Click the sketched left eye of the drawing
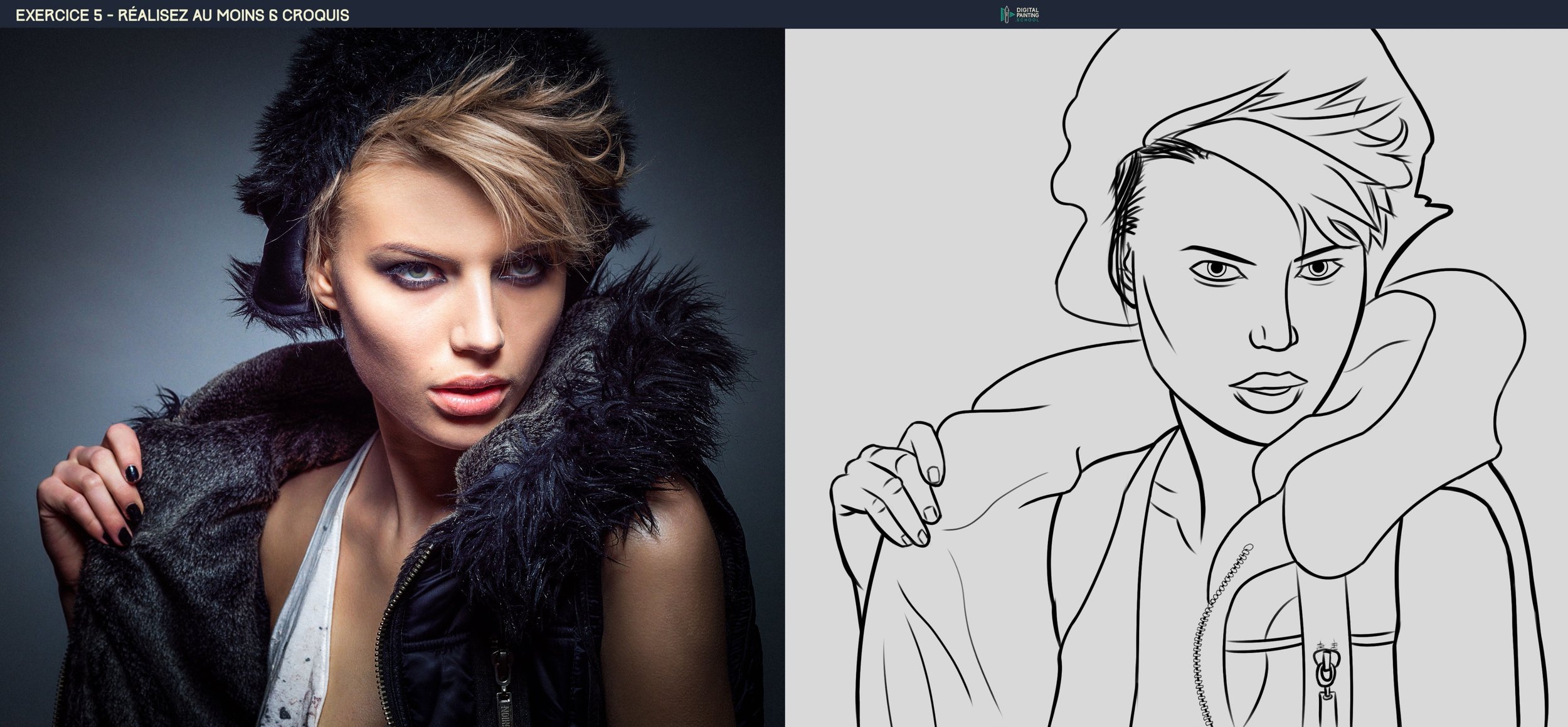Image resolution: width=1568 pixels, height=727 pixels. (1217, 270)
